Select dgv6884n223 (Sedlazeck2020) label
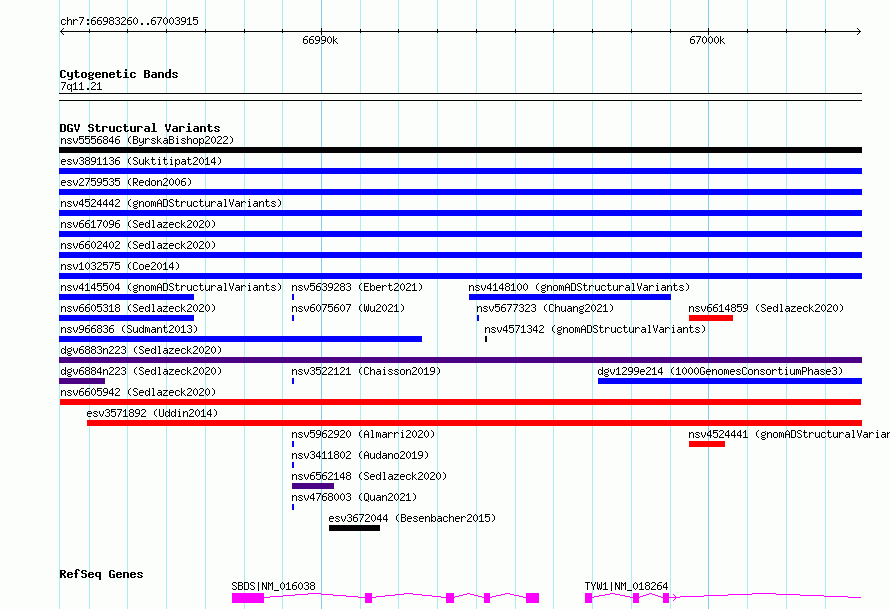Image resolution: width=890 pixels, height=609 pixels. click(141, 371)
